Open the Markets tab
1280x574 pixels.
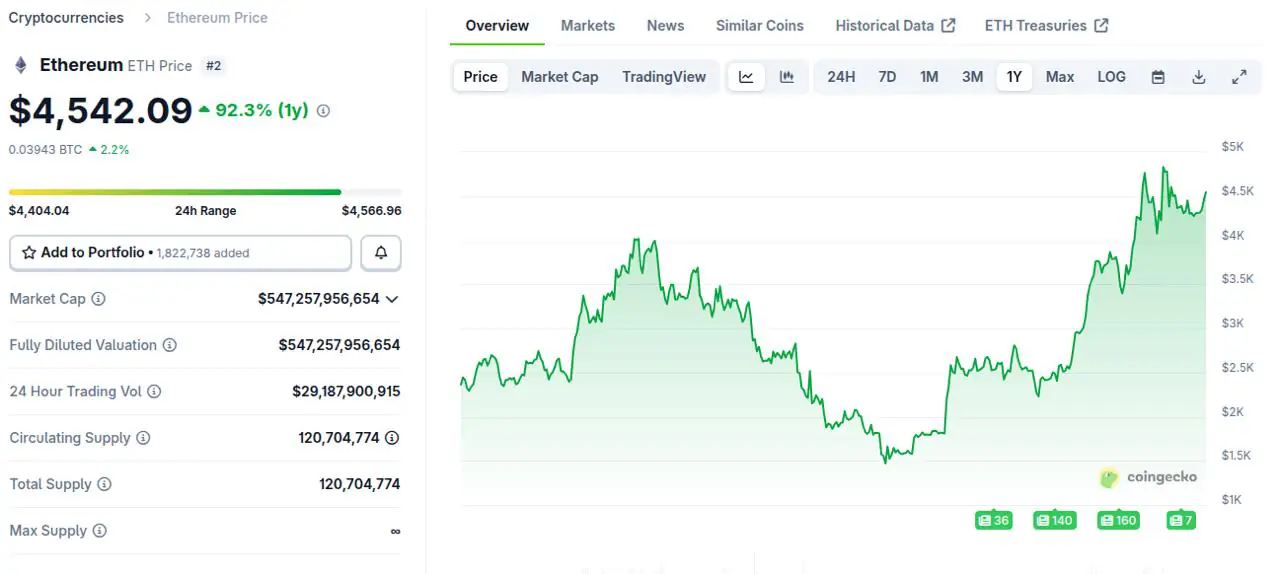coord(588,26)
